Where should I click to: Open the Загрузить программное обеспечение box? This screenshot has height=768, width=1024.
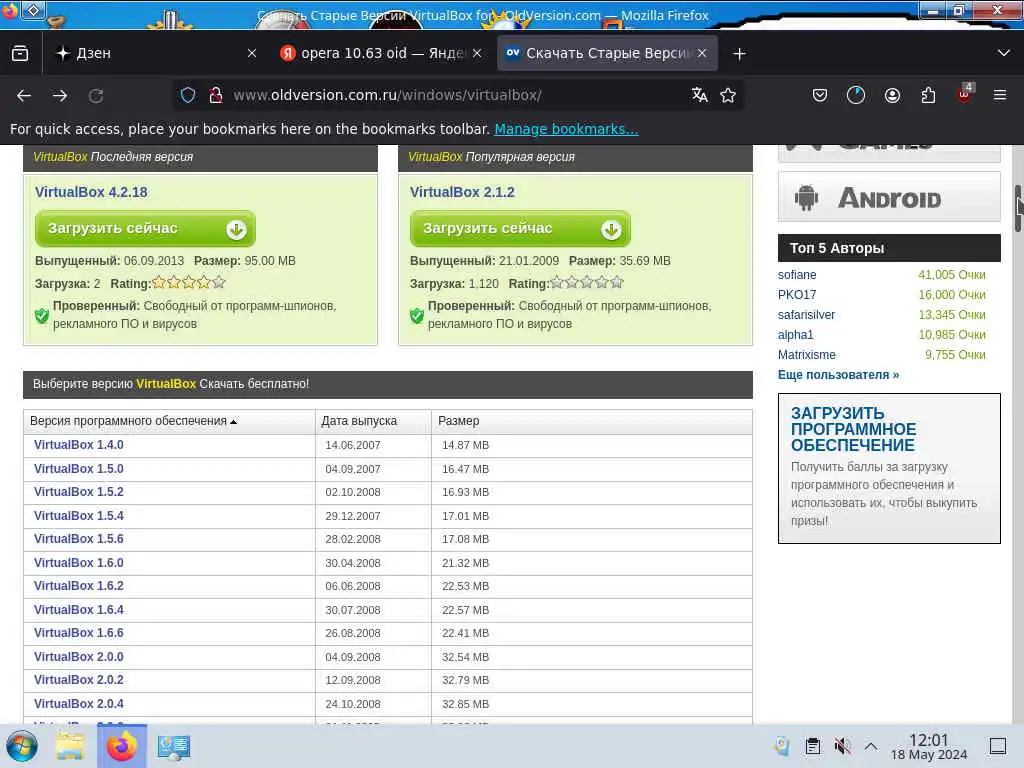[x=889, y=468]
